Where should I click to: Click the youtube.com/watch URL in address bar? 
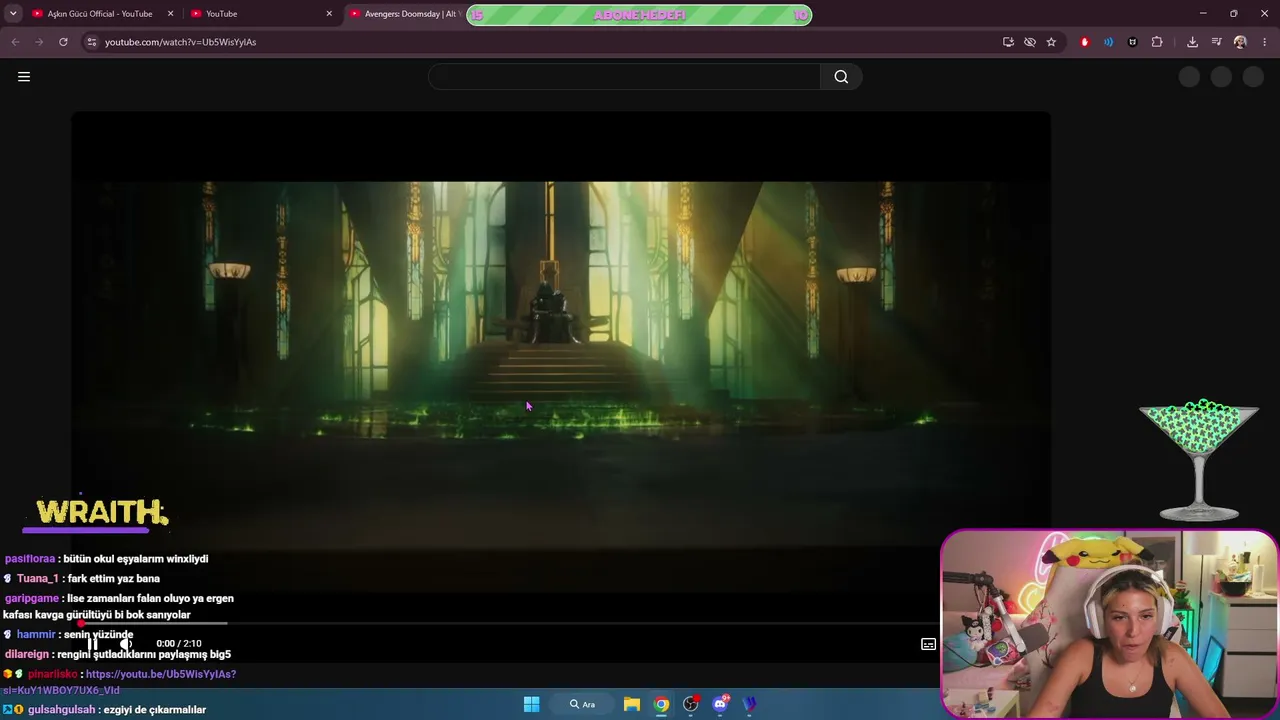181,42
